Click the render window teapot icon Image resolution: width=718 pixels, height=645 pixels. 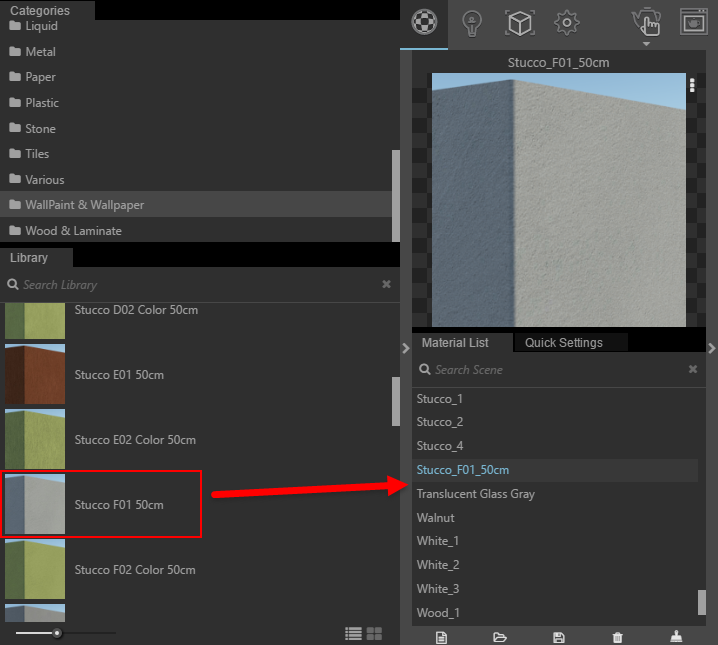(694, 22)
